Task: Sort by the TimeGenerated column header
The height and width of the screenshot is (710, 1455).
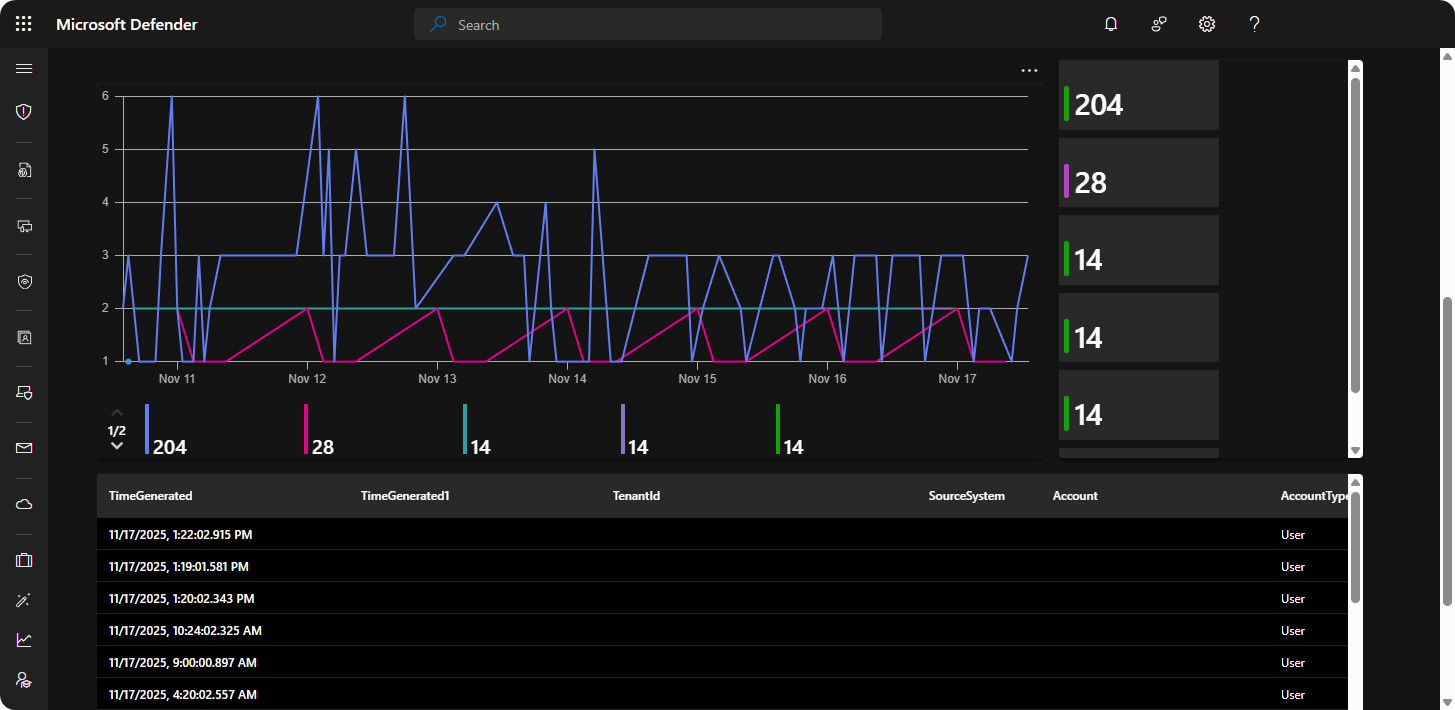Action: coord(151,496)
